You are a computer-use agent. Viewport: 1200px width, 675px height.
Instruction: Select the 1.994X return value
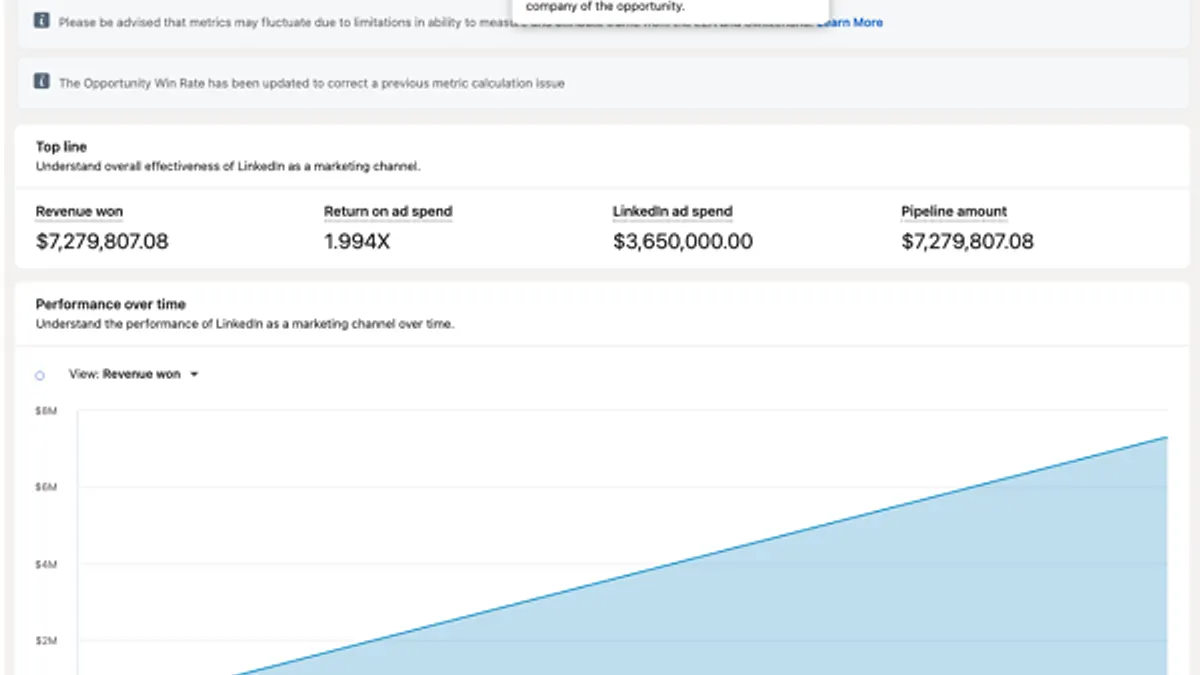coord(357,241)
